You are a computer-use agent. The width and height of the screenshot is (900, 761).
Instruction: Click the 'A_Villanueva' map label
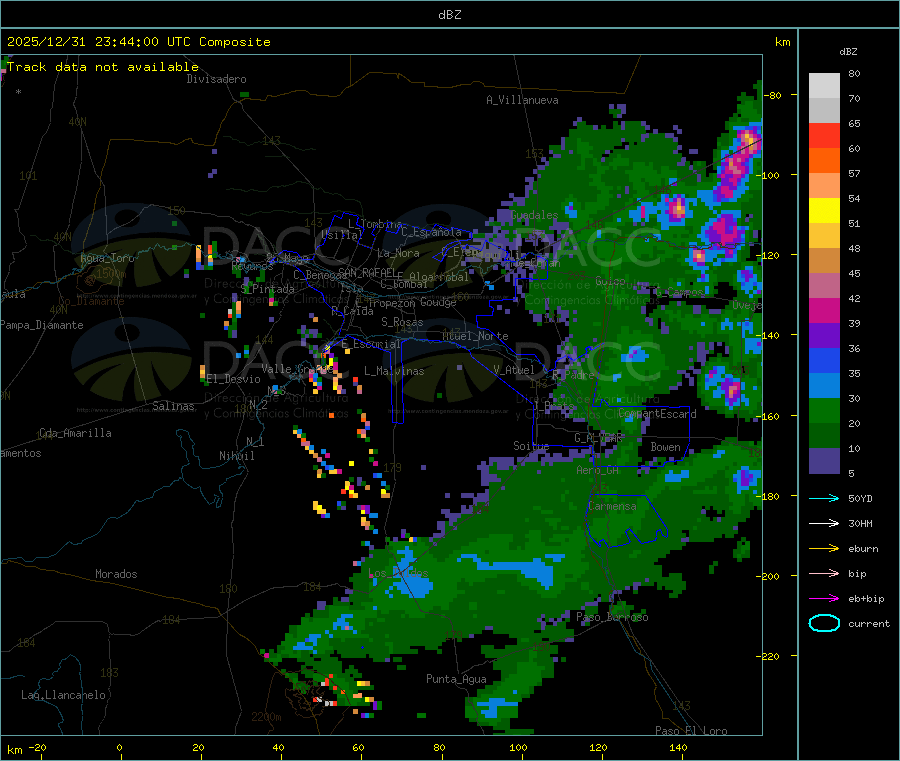pos(522,100)
